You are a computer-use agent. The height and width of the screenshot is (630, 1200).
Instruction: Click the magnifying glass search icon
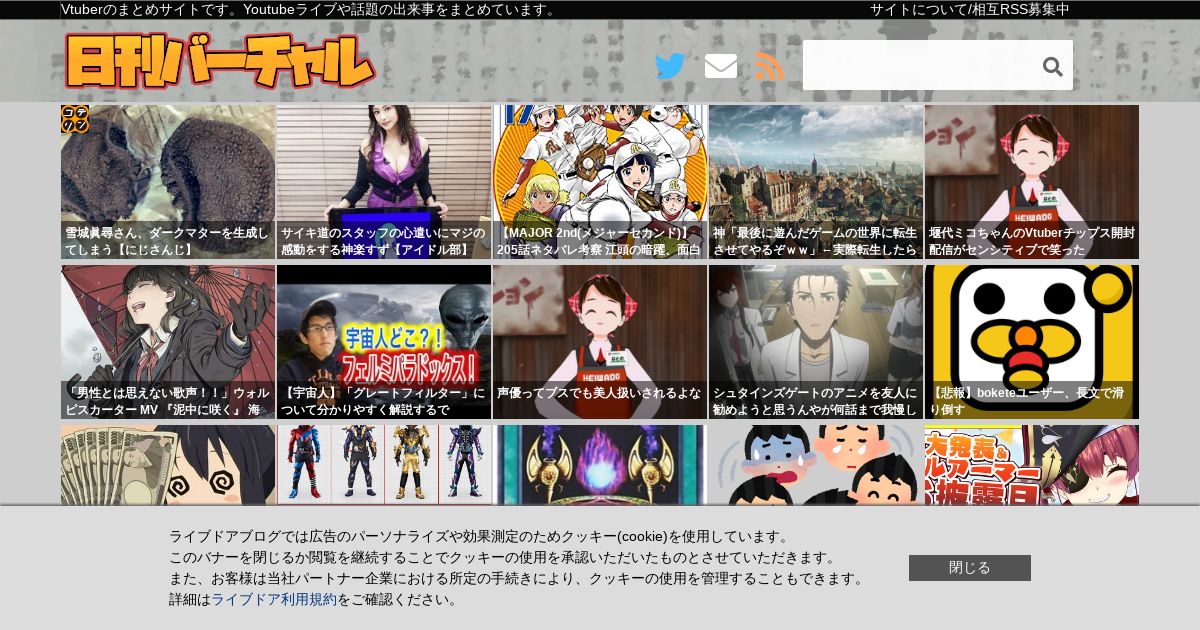click(x=1052, y=66)
